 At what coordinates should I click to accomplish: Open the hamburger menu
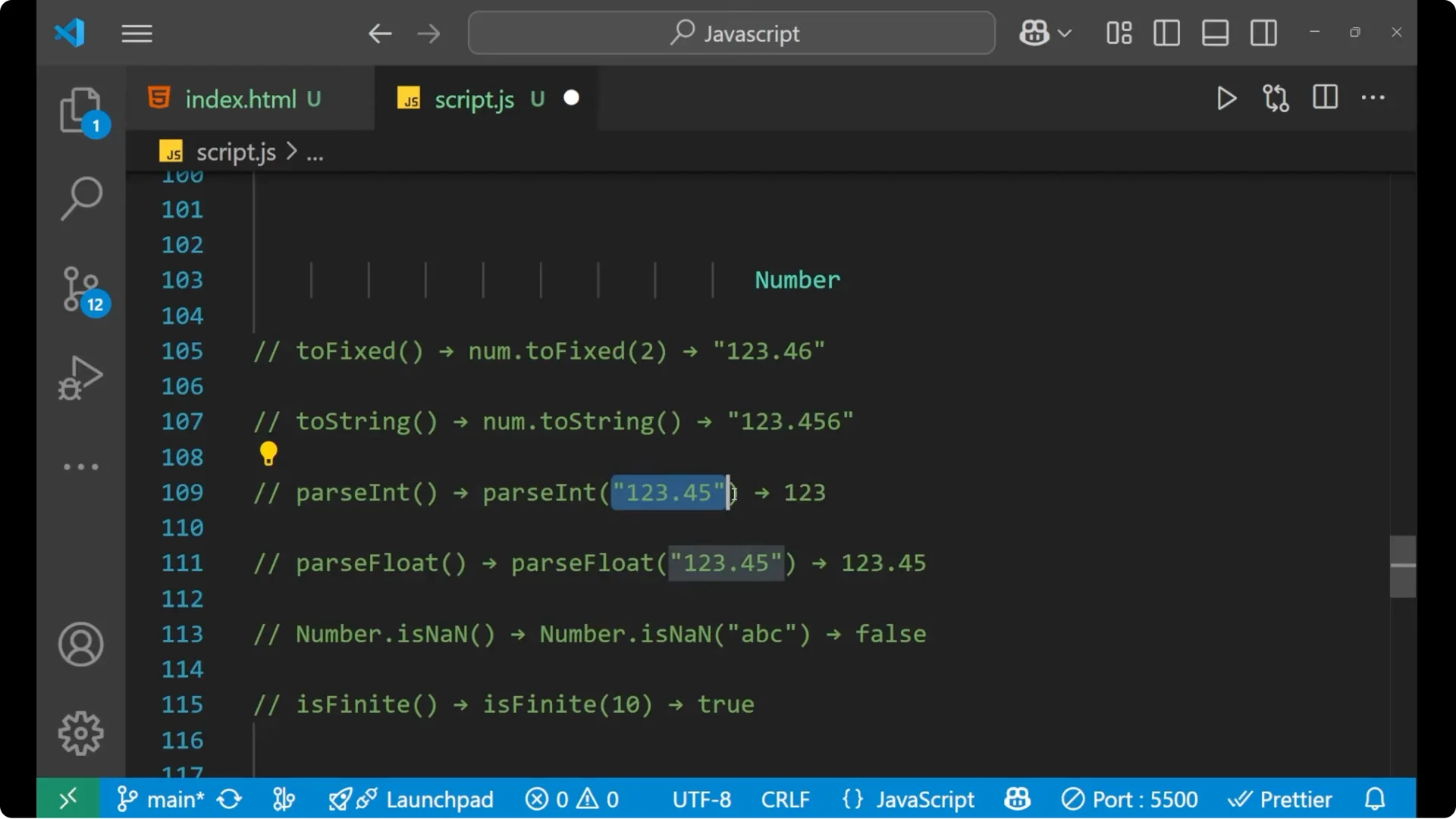click(x=136, y=33)
